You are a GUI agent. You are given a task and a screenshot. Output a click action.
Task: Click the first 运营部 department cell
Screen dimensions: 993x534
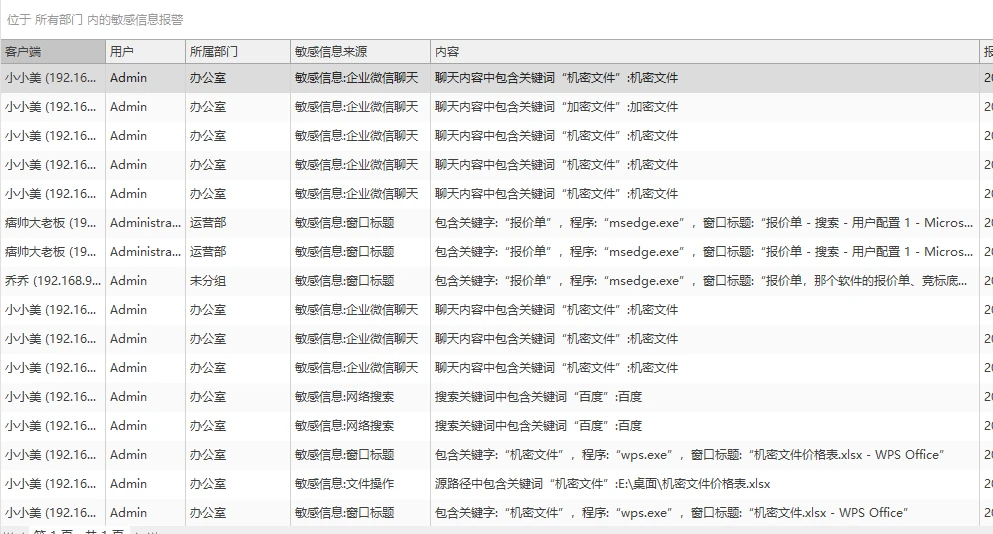(x=208, y=223)
